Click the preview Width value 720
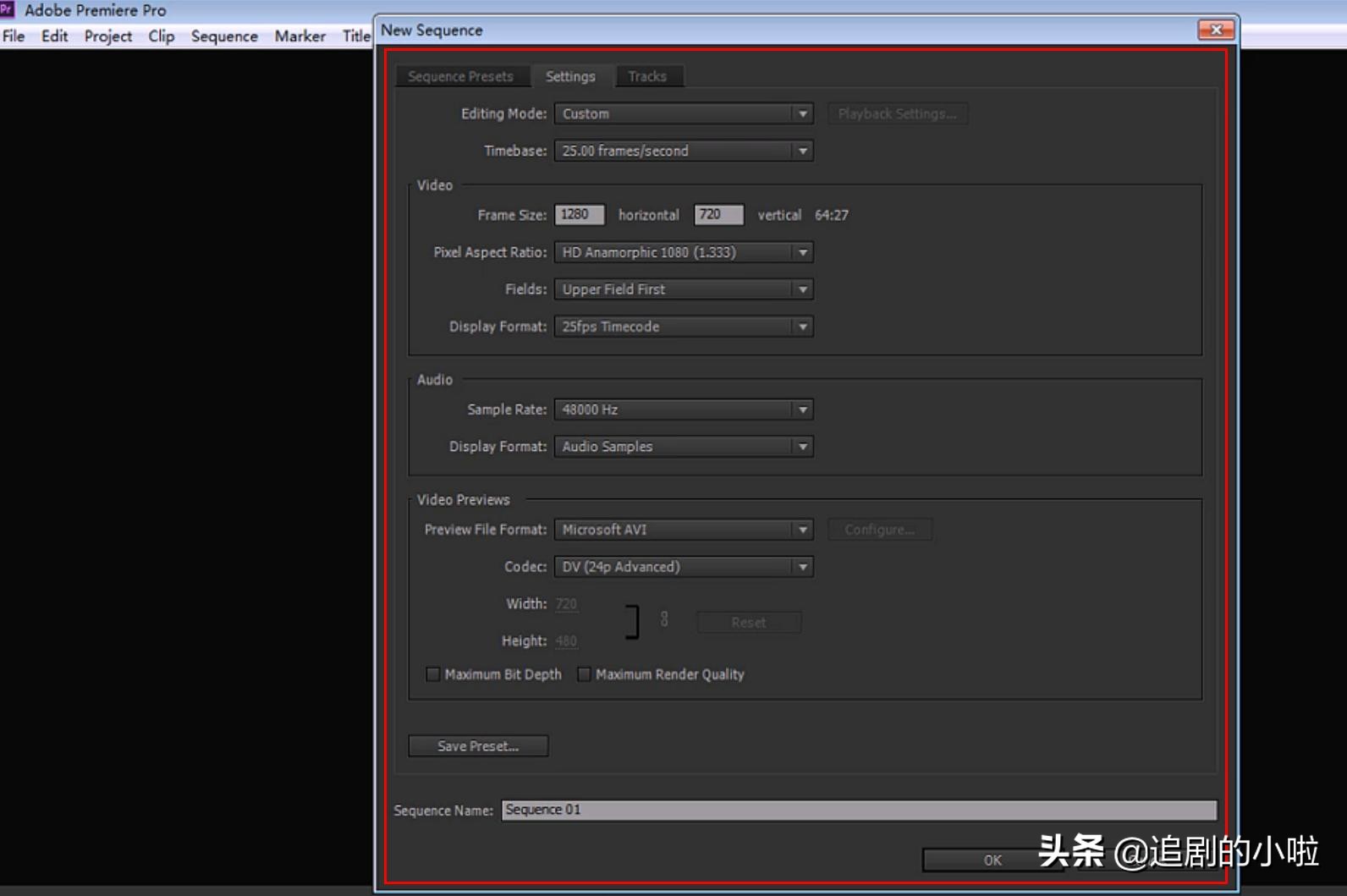This screenshot has height=896, width=1347. coord(566,604)
